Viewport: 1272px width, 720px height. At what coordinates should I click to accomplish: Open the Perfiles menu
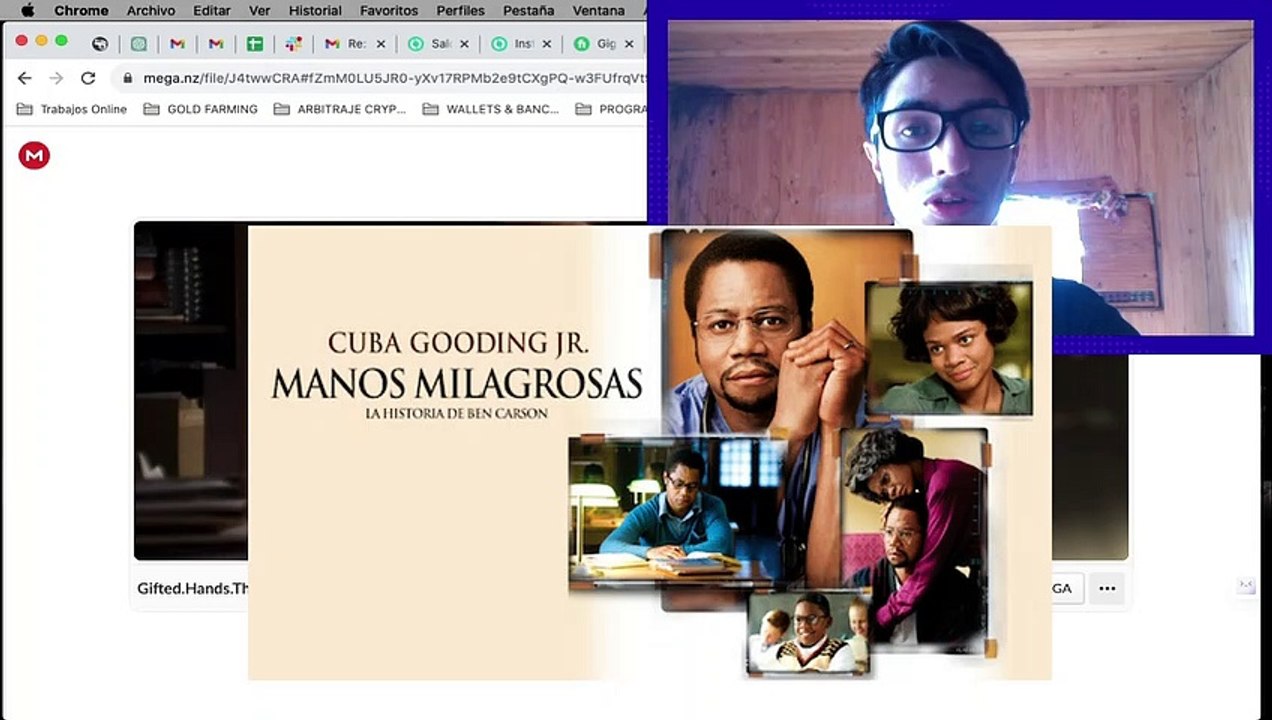click(460, 10)
